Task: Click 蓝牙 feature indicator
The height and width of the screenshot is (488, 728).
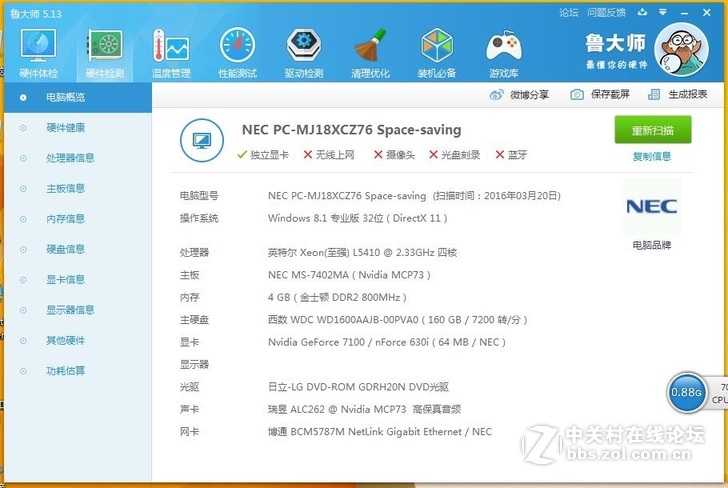Action: tap(511, 155)
